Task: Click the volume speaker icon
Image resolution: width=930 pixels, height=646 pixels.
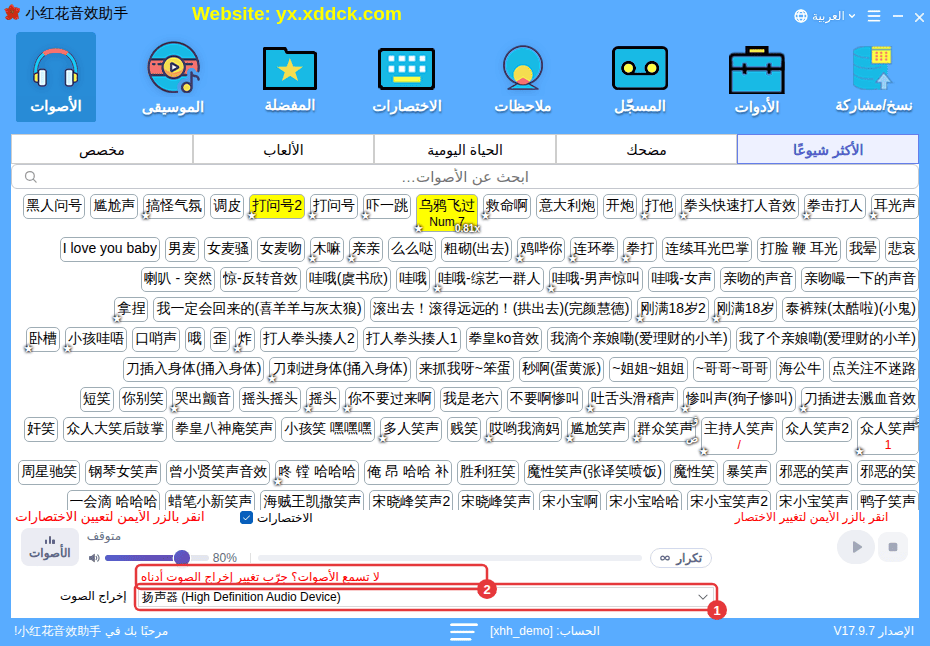Action: pyautogui.click(x=94, y=558)
